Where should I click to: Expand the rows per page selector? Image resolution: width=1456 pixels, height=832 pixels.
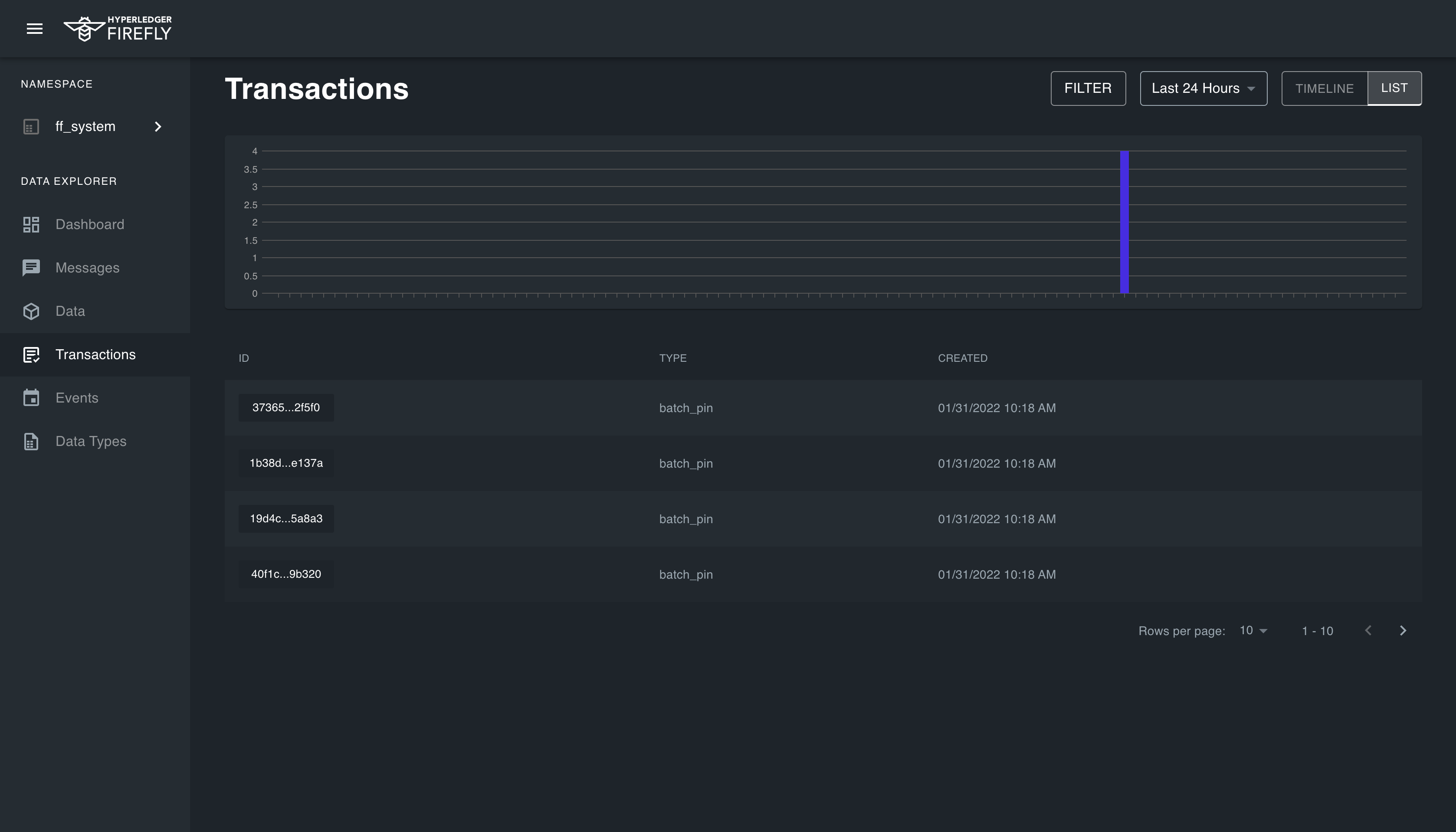[x=1253, y=630]
